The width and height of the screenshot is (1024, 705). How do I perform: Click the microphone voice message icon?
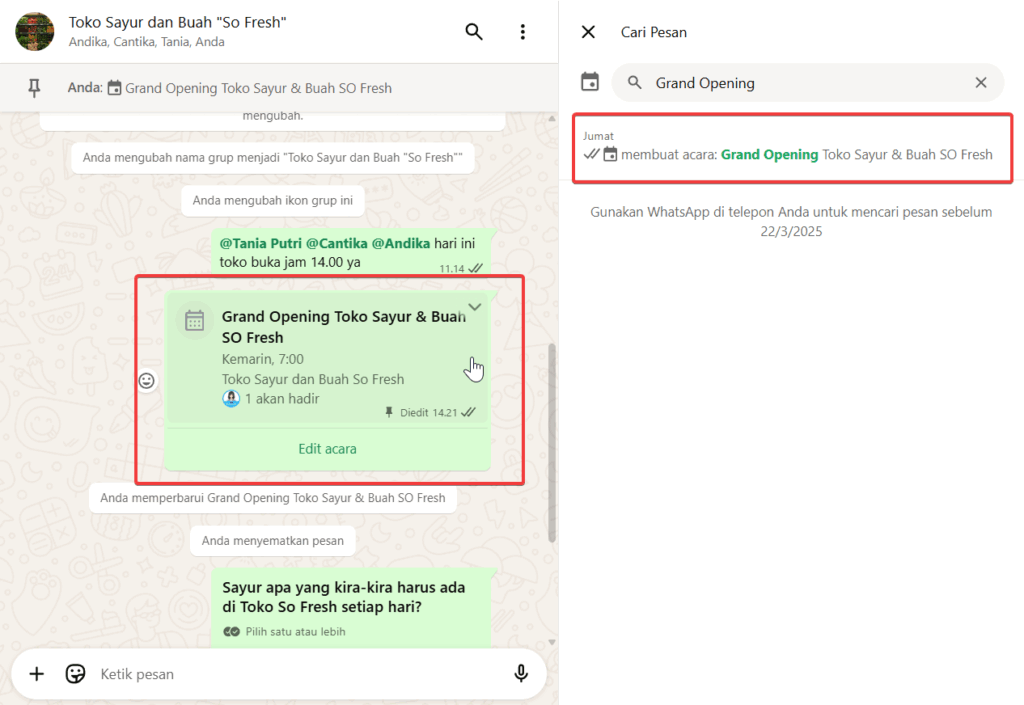click(521, 674)
